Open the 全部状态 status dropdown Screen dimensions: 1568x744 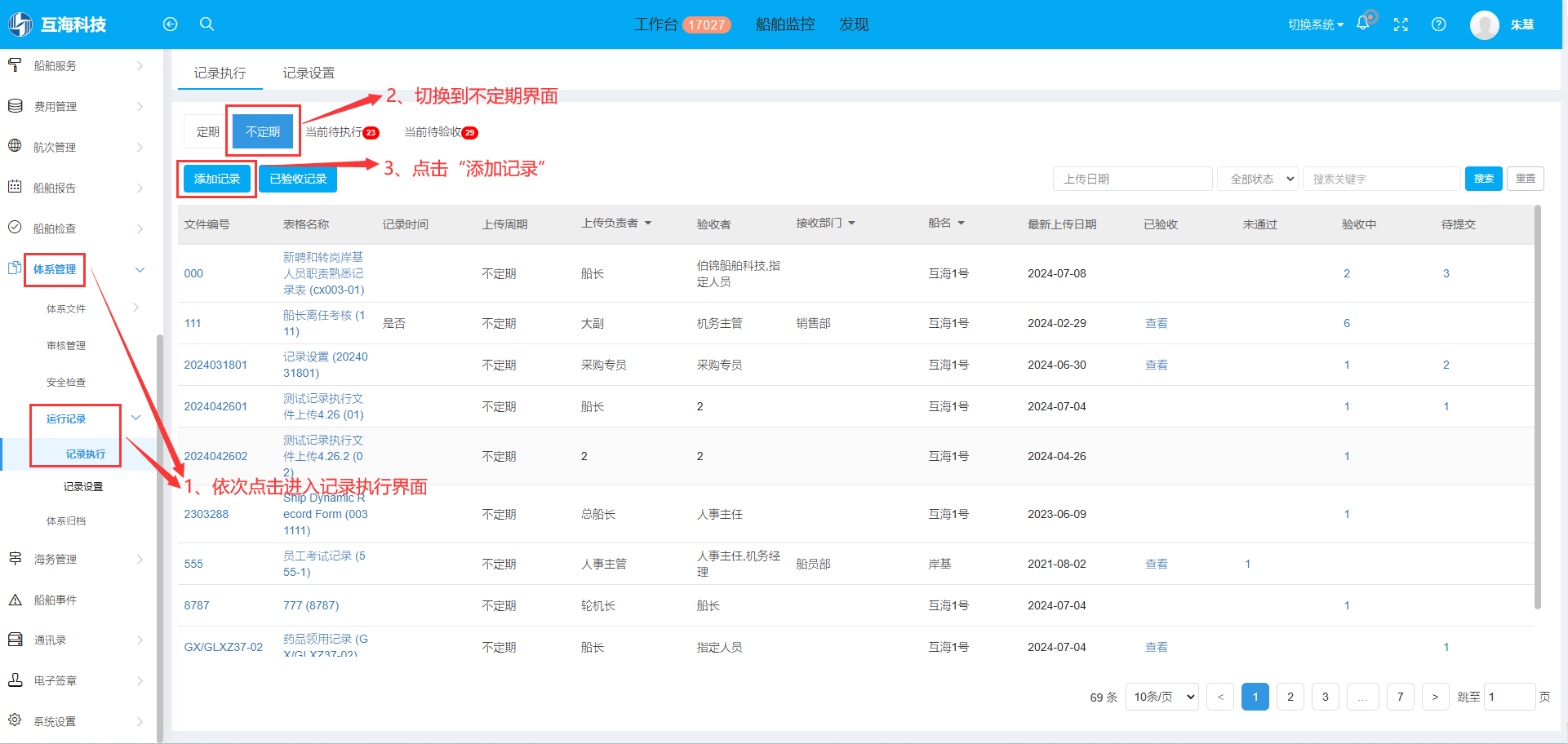[x=1258, y=179]
